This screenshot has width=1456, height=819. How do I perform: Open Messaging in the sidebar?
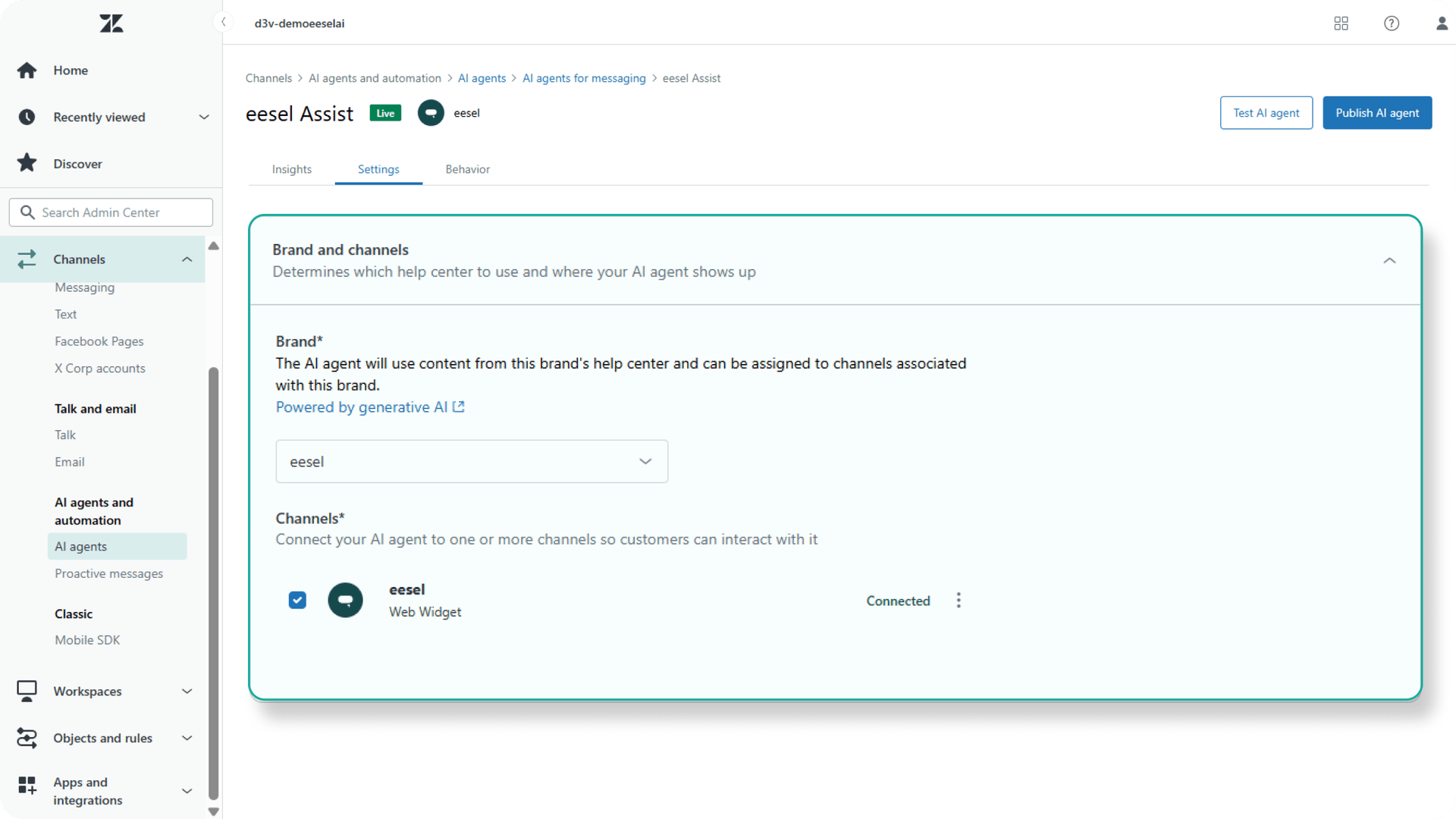(x=84, y=287)
